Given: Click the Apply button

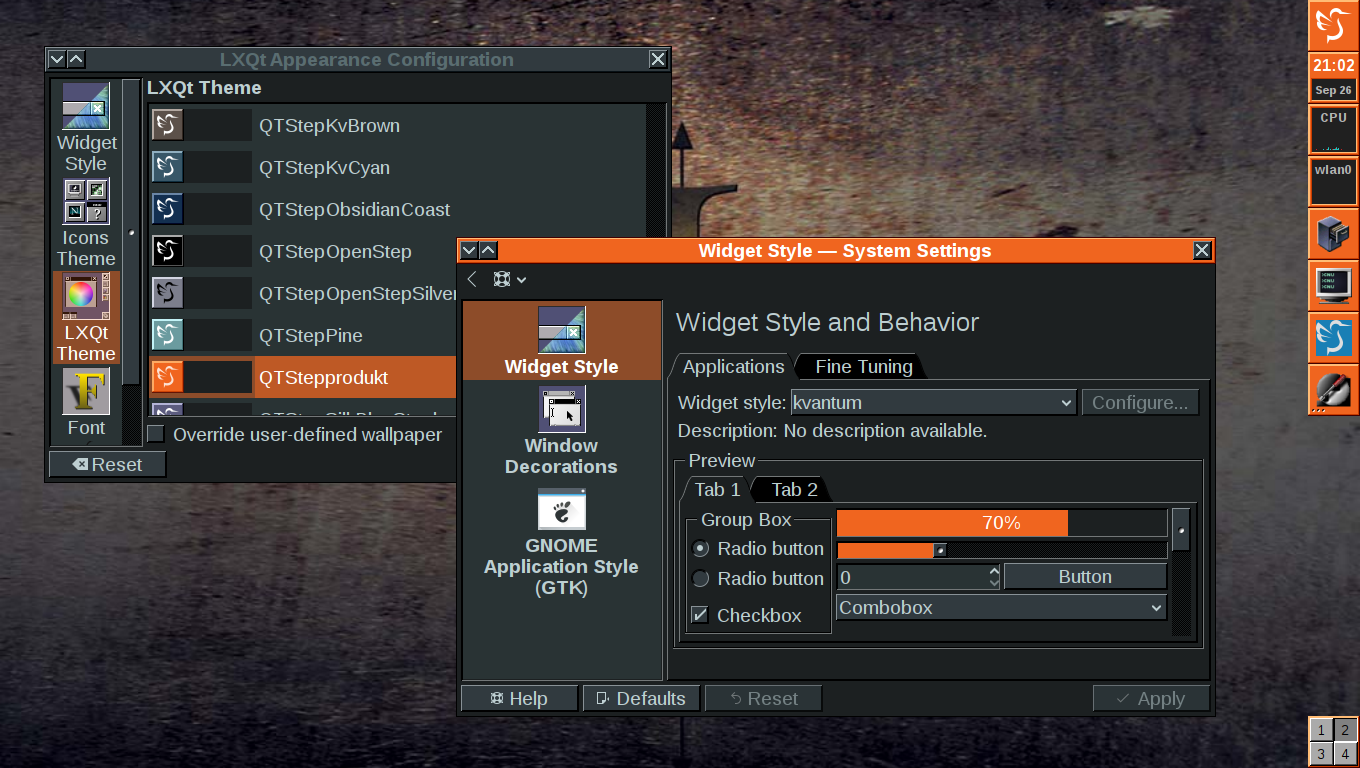Looking at the screenshot, I should [1151, 698].
